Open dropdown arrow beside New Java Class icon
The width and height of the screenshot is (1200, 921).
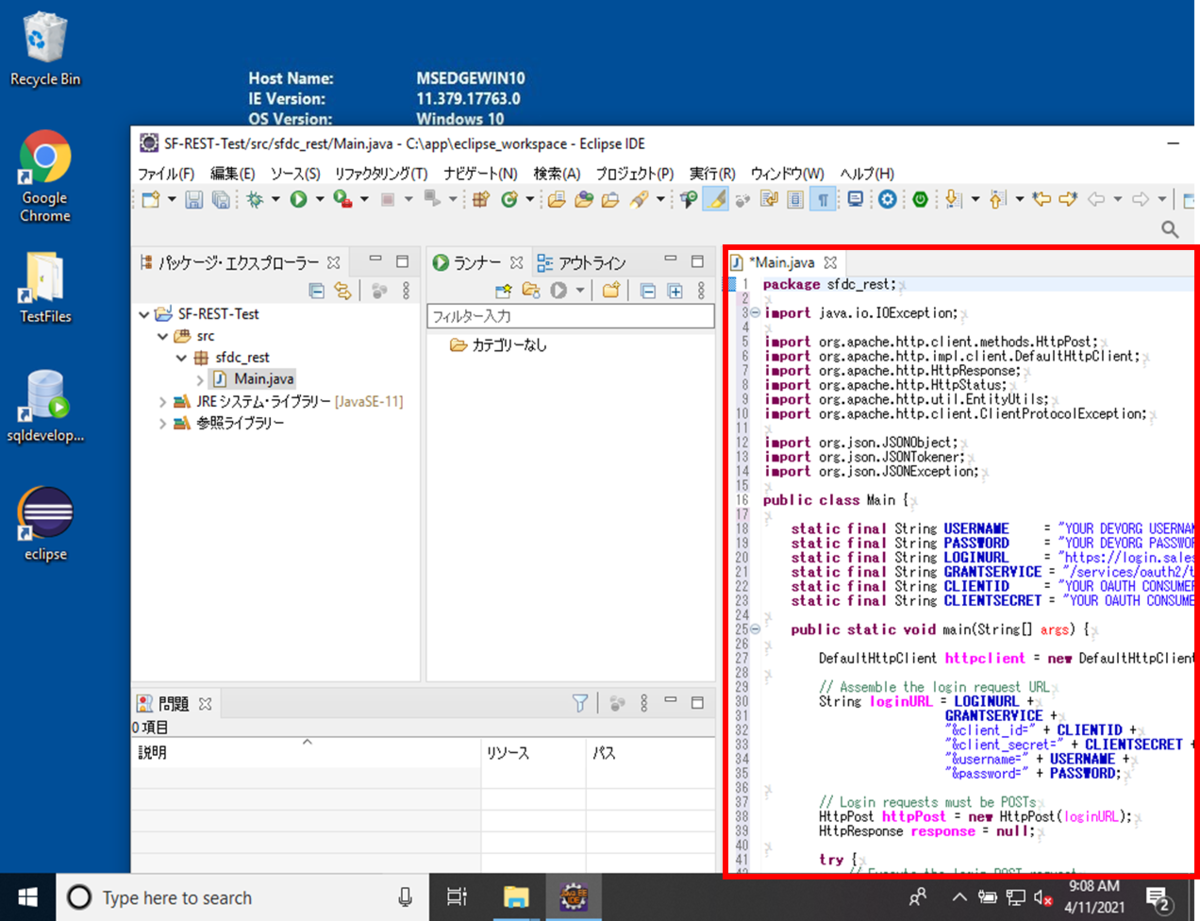[x=529, y=200]
